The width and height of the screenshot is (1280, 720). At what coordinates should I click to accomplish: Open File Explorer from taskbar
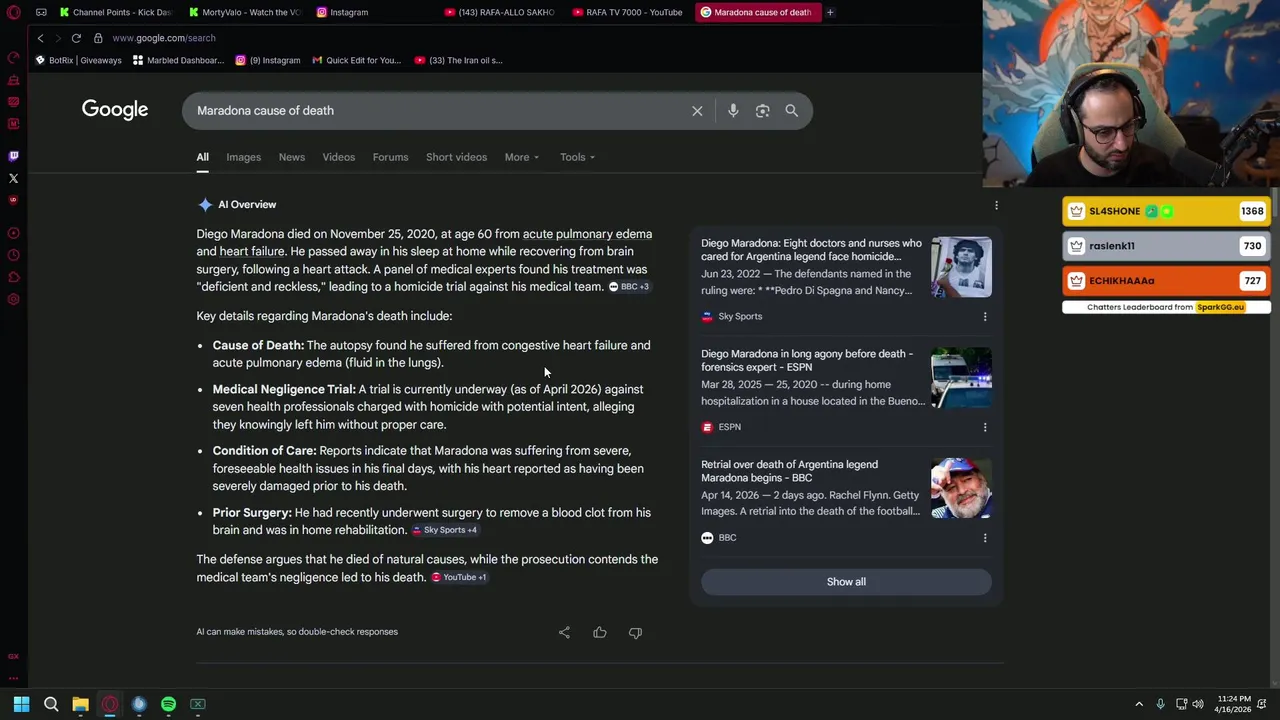point(80,704)
